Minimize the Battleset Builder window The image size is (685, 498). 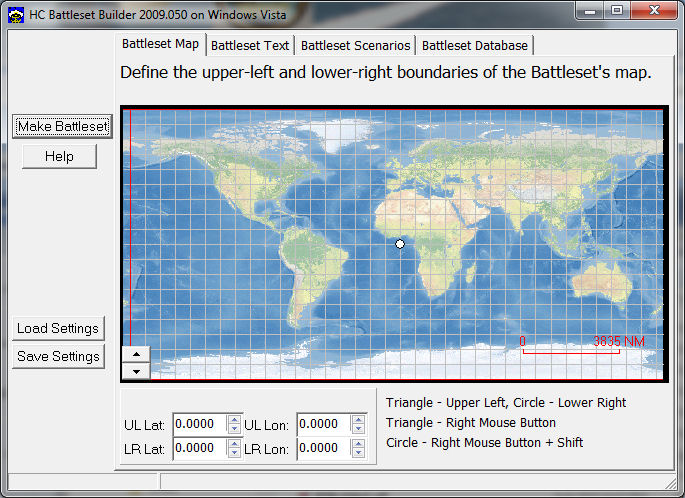[590, 11]
